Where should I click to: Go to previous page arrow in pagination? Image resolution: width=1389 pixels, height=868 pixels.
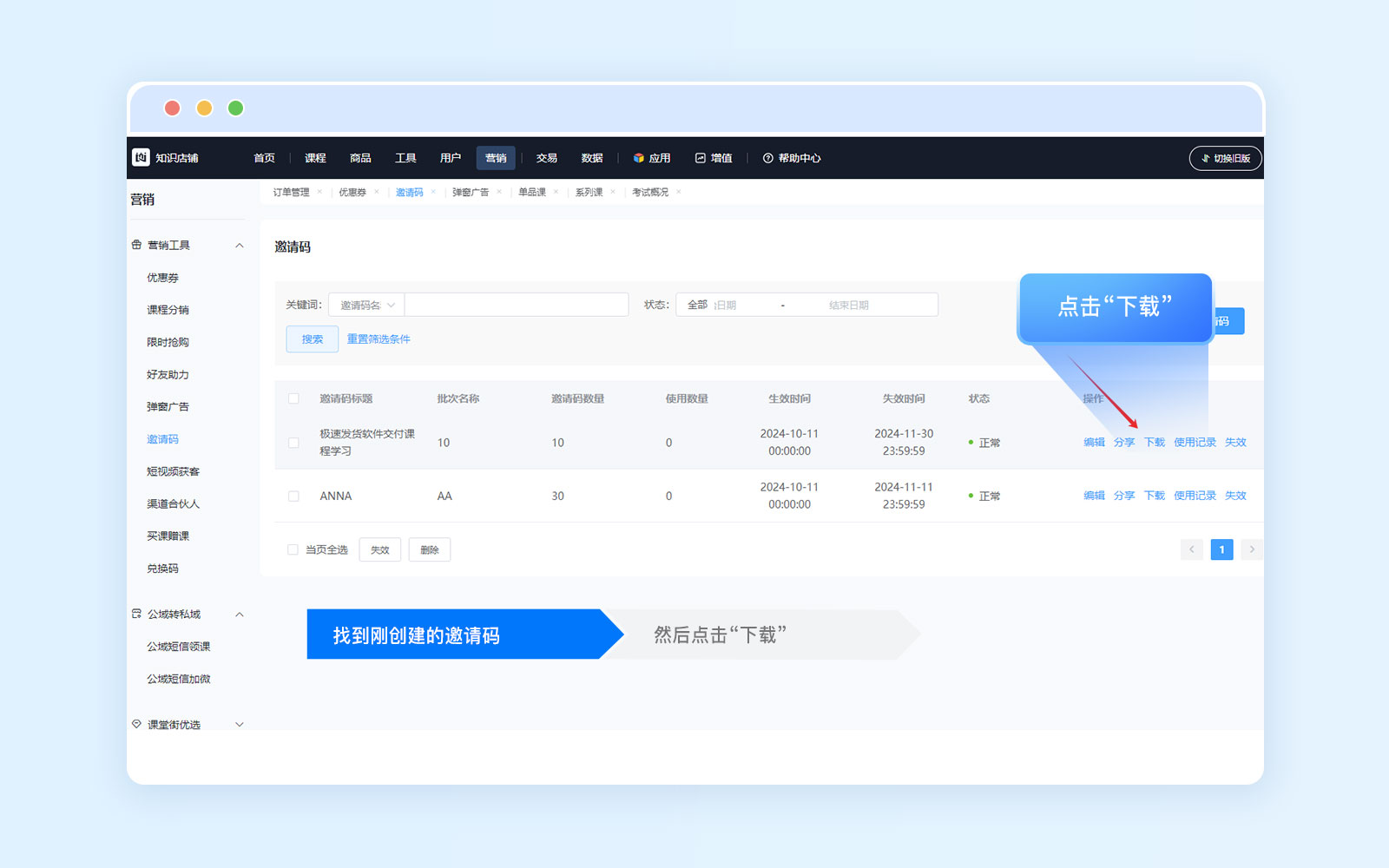(1192, 549)
